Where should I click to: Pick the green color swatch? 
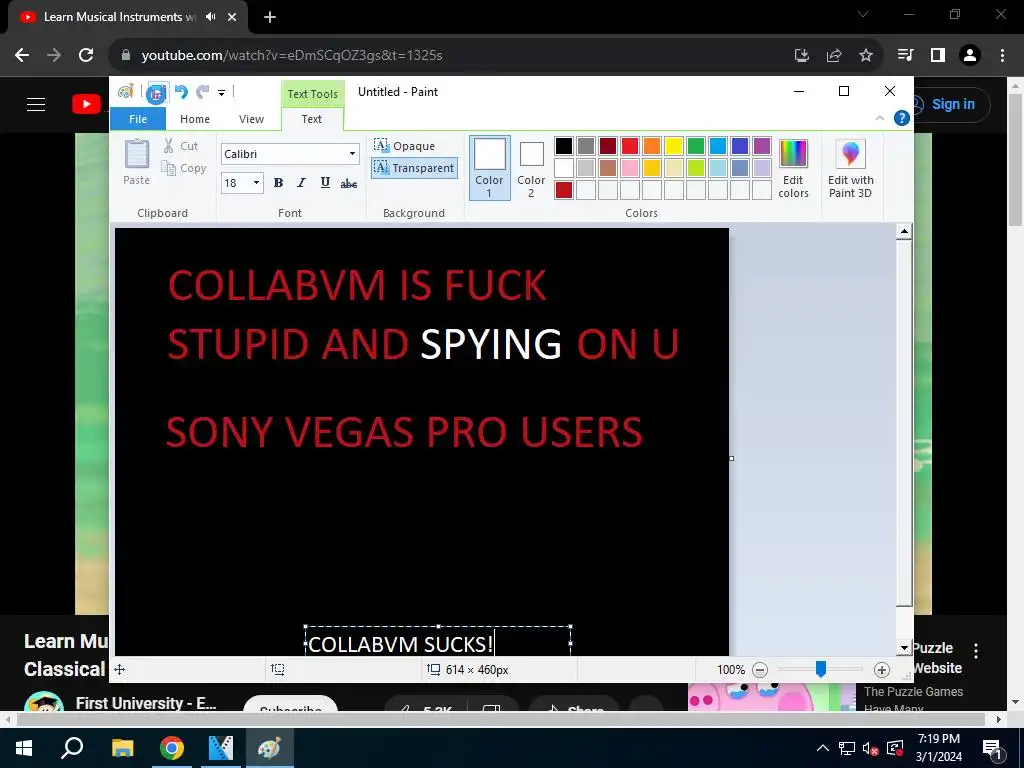696,146
